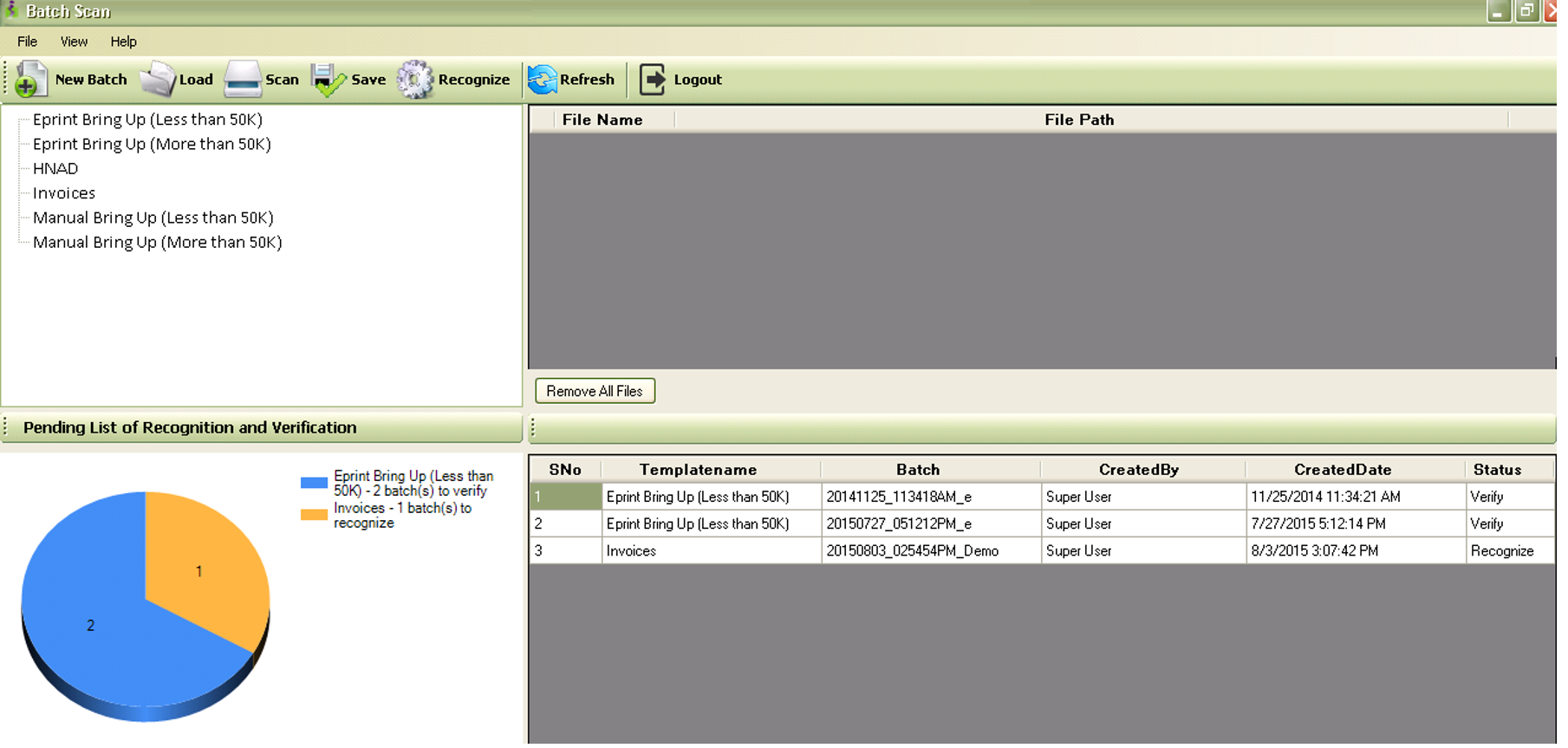
Task: Click the Recognize toolbar label
Action: point(474,80)
